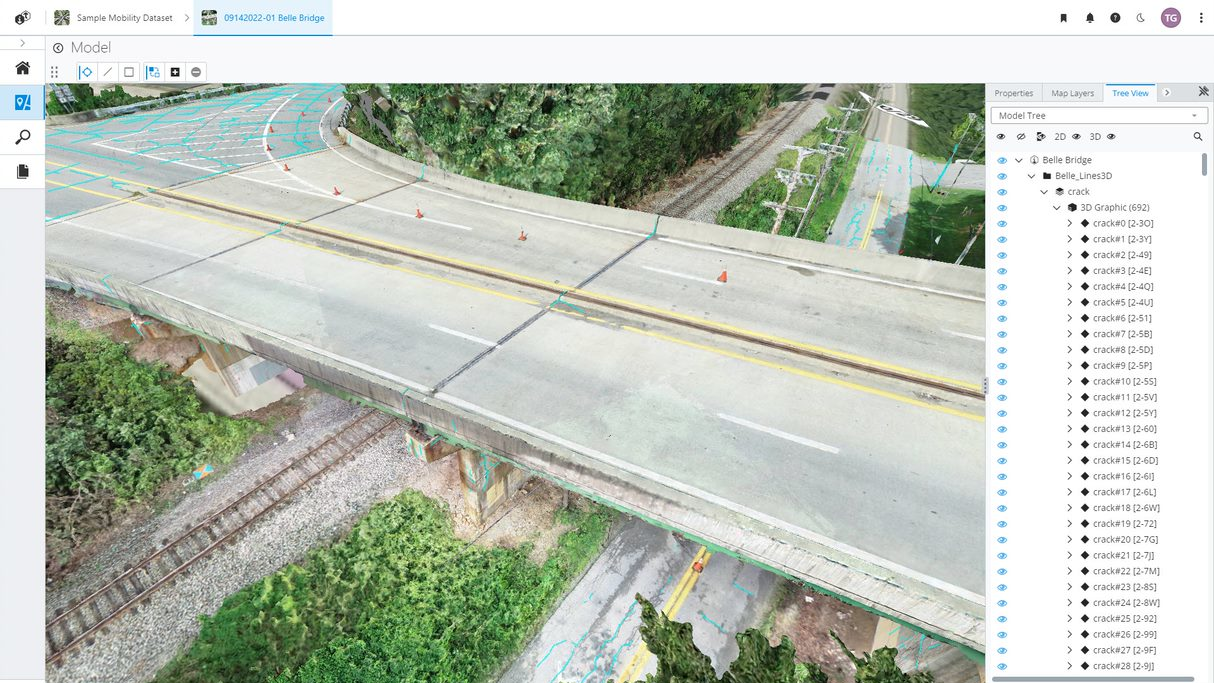Click the add (plus) toolbar icon
The height and width of the screenshot is (683, 1214).
point(175,71)
